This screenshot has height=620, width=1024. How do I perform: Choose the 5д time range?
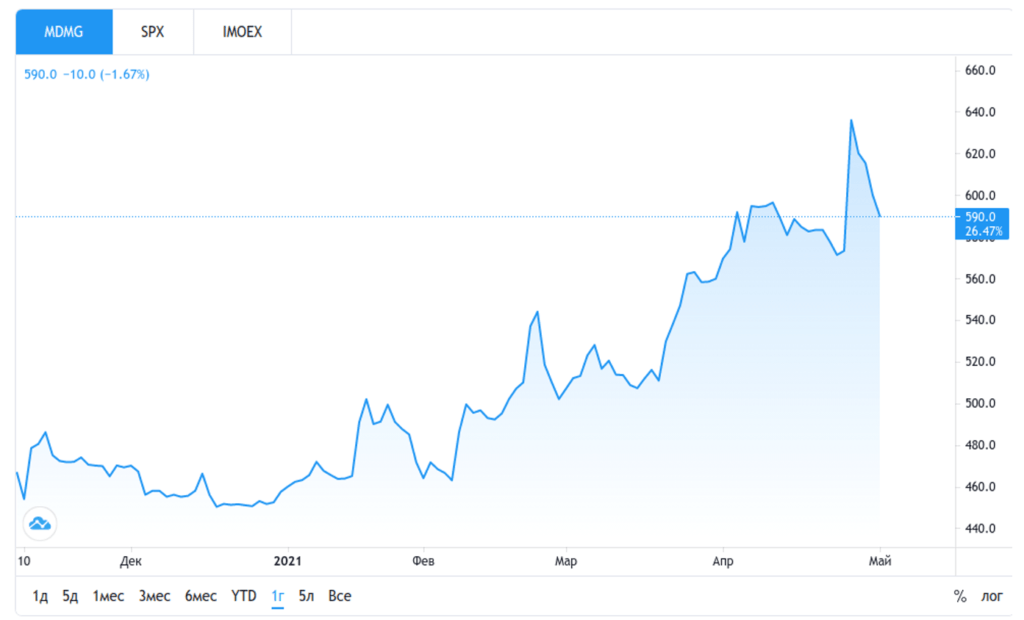click(x=70, y=596)
